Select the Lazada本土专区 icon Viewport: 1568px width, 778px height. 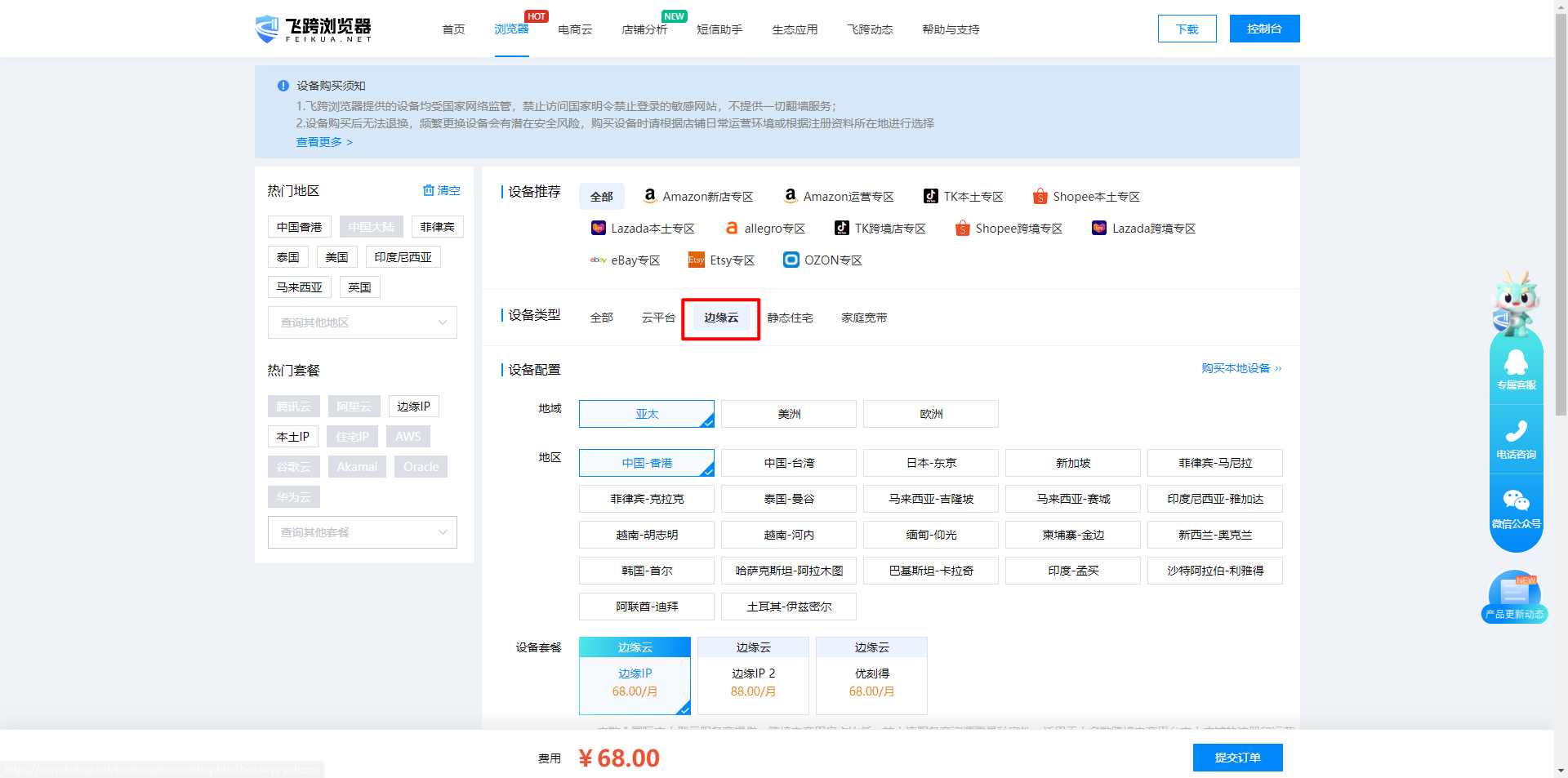pyautogui.click(x=599, y=228)
